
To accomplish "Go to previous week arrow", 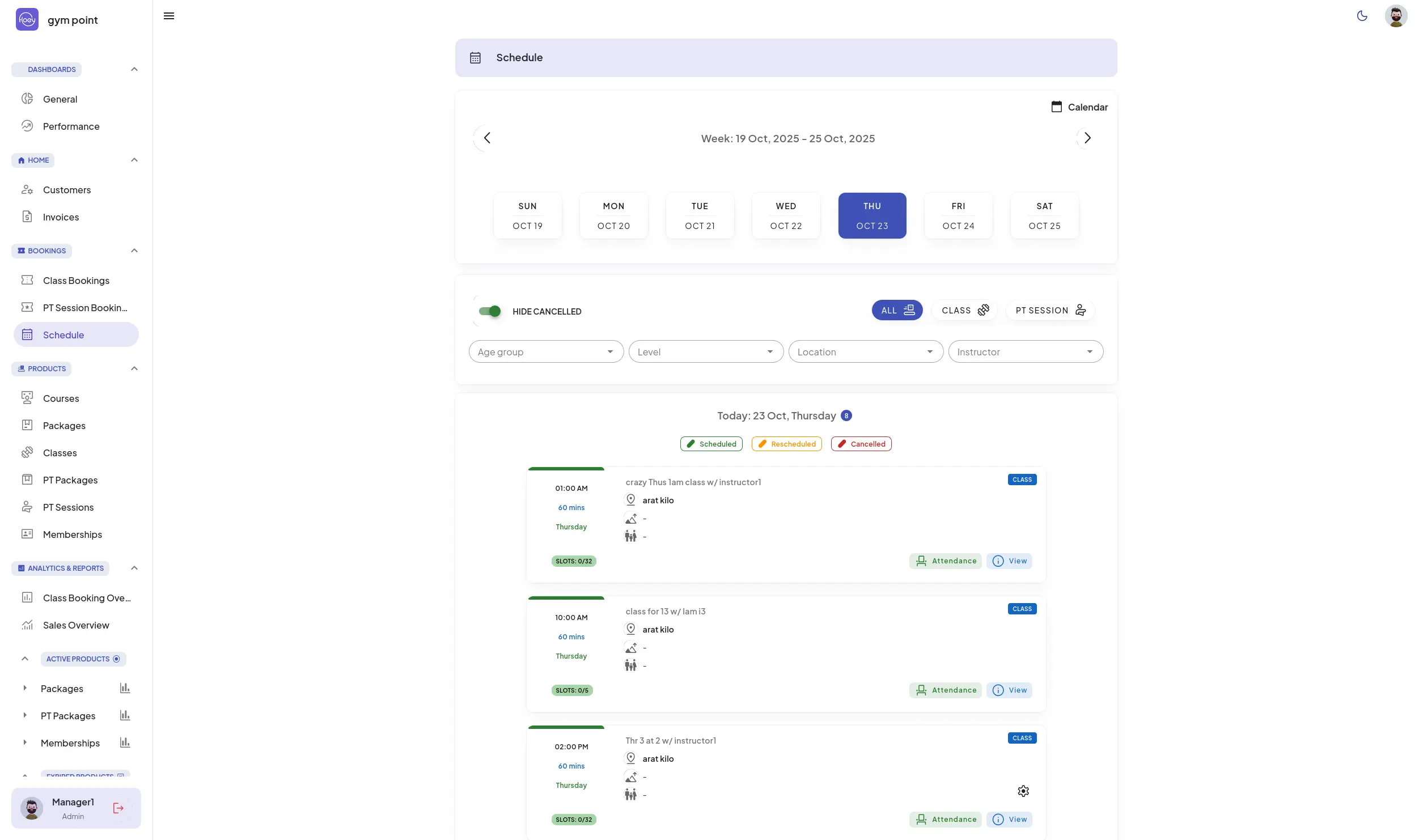I will 486,138.
